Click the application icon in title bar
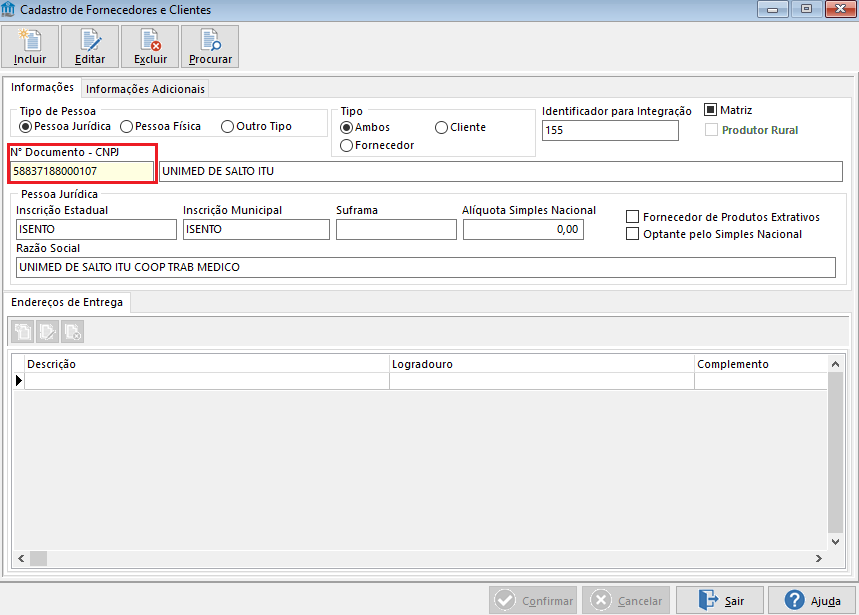The height and width of the screenshot is (615, 859). 8,9
